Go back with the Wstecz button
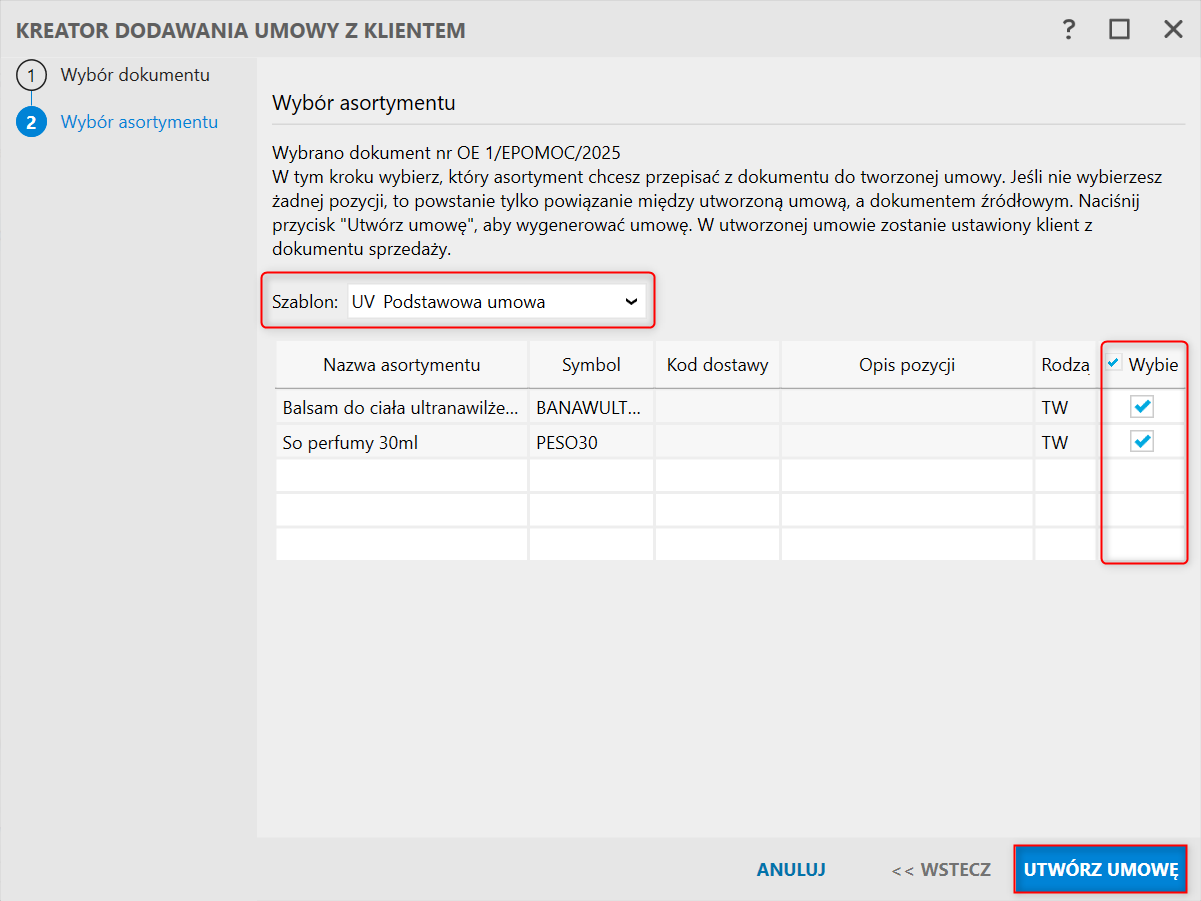The height and width of the screenshot is (901, 1201). 941,869
